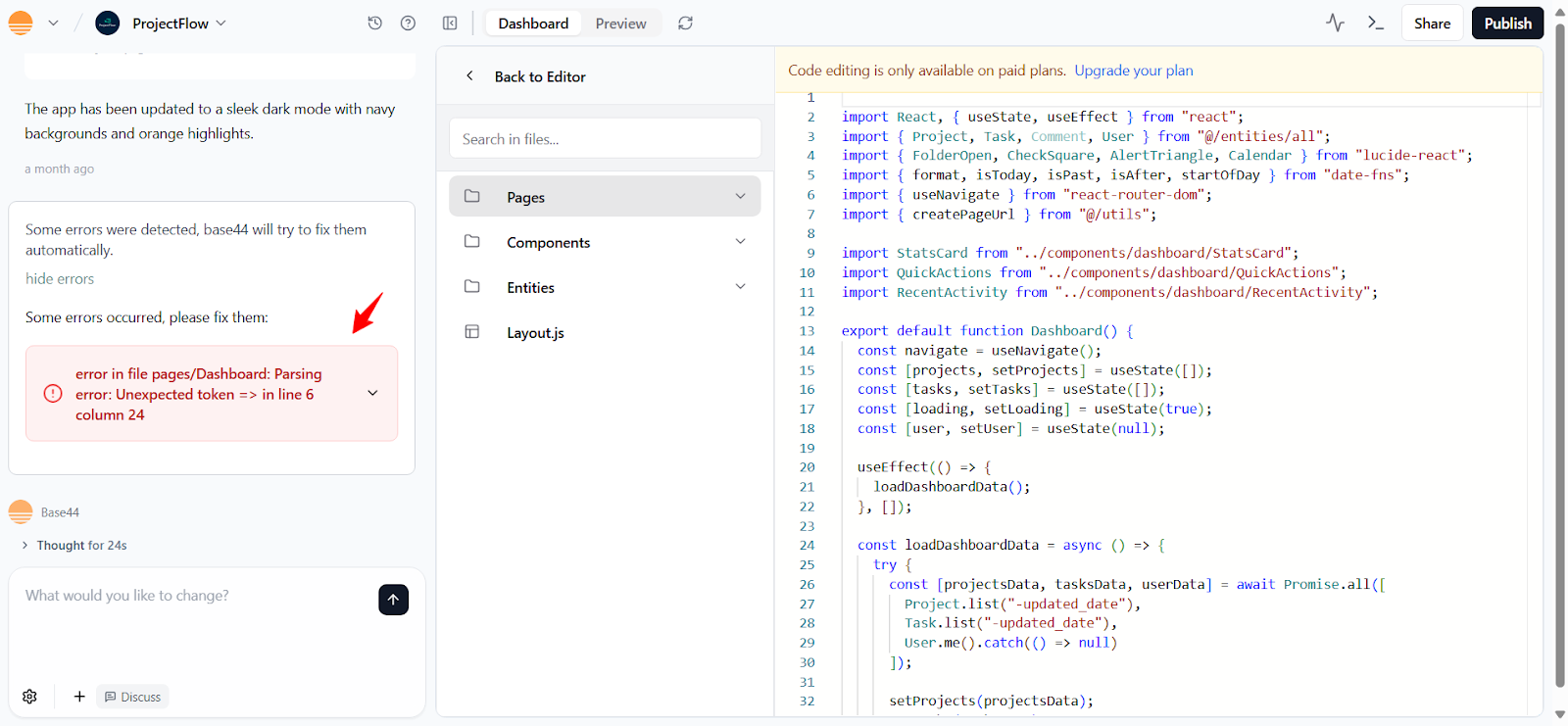Click the Base44 orange logo in the header
The image size is (1568, 726).
pos(21,23)
